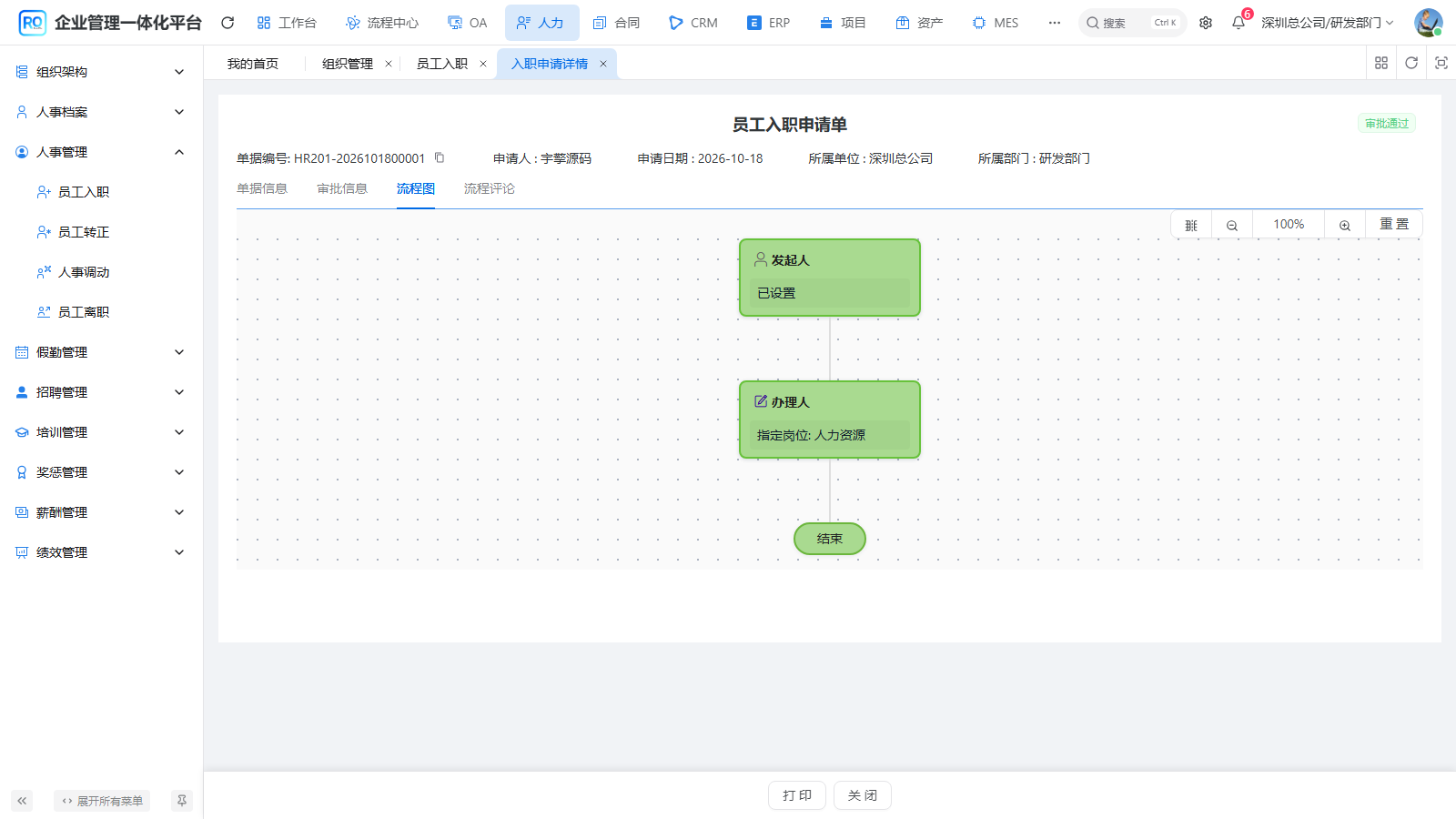Pin the sidebar menu
The height and width of the screenshot is (819, 1456).
pos(182,801)
